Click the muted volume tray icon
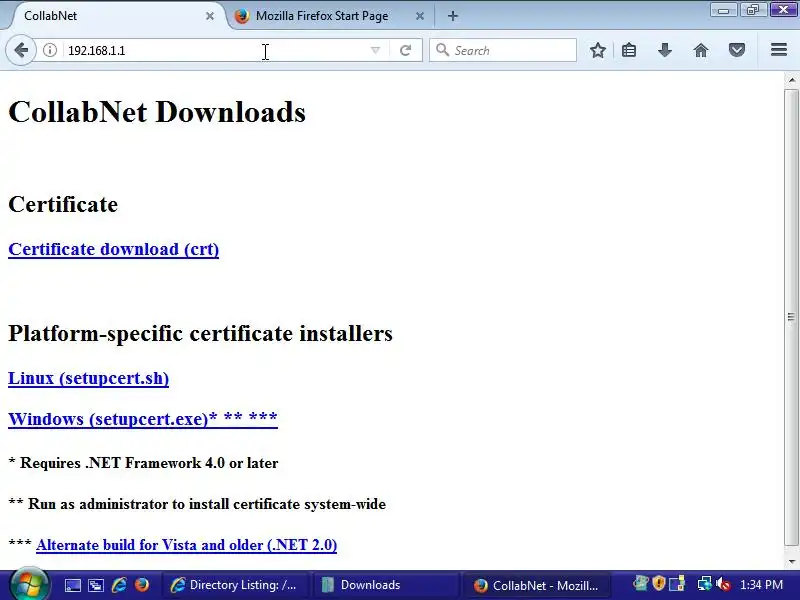The width and height of the screenshot is (800, 600). [x=723, y=584]
